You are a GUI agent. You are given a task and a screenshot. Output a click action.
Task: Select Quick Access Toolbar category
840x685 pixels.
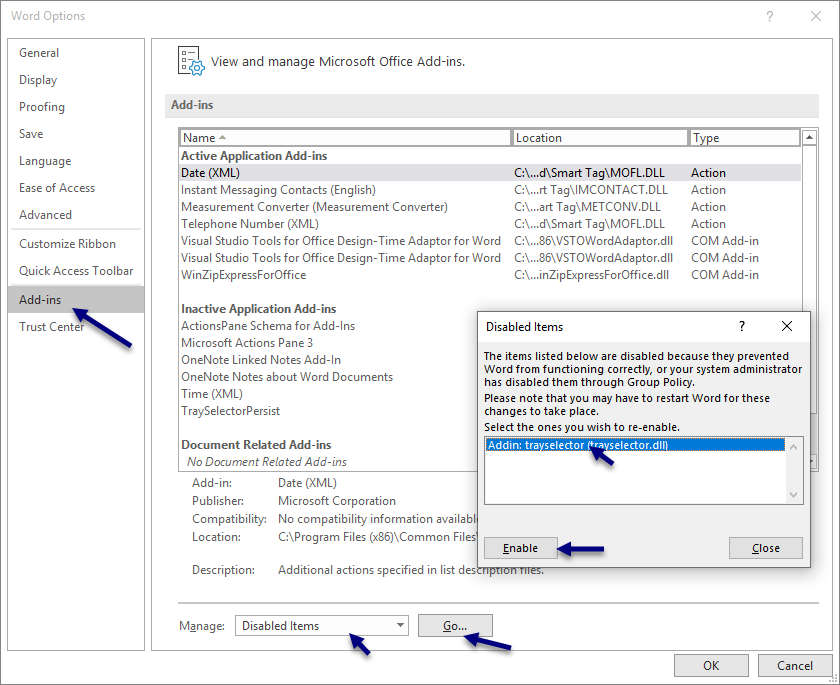click(76, 270)
